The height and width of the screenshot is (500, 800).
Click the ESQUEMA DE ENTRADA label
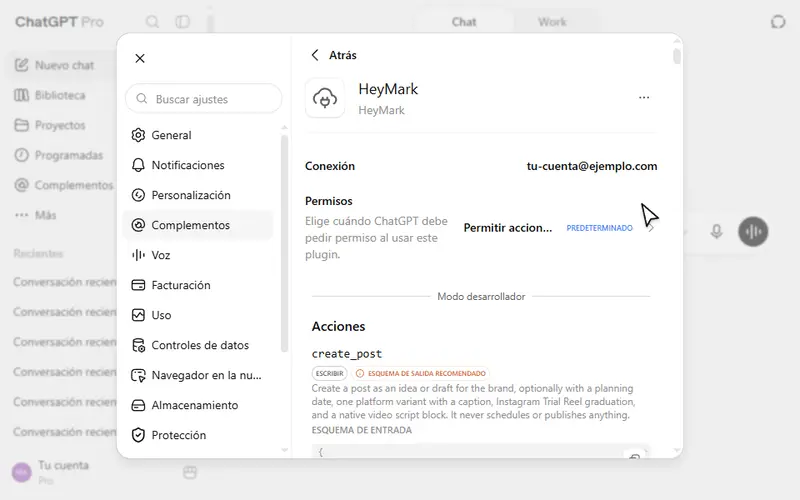coord(362,430)
